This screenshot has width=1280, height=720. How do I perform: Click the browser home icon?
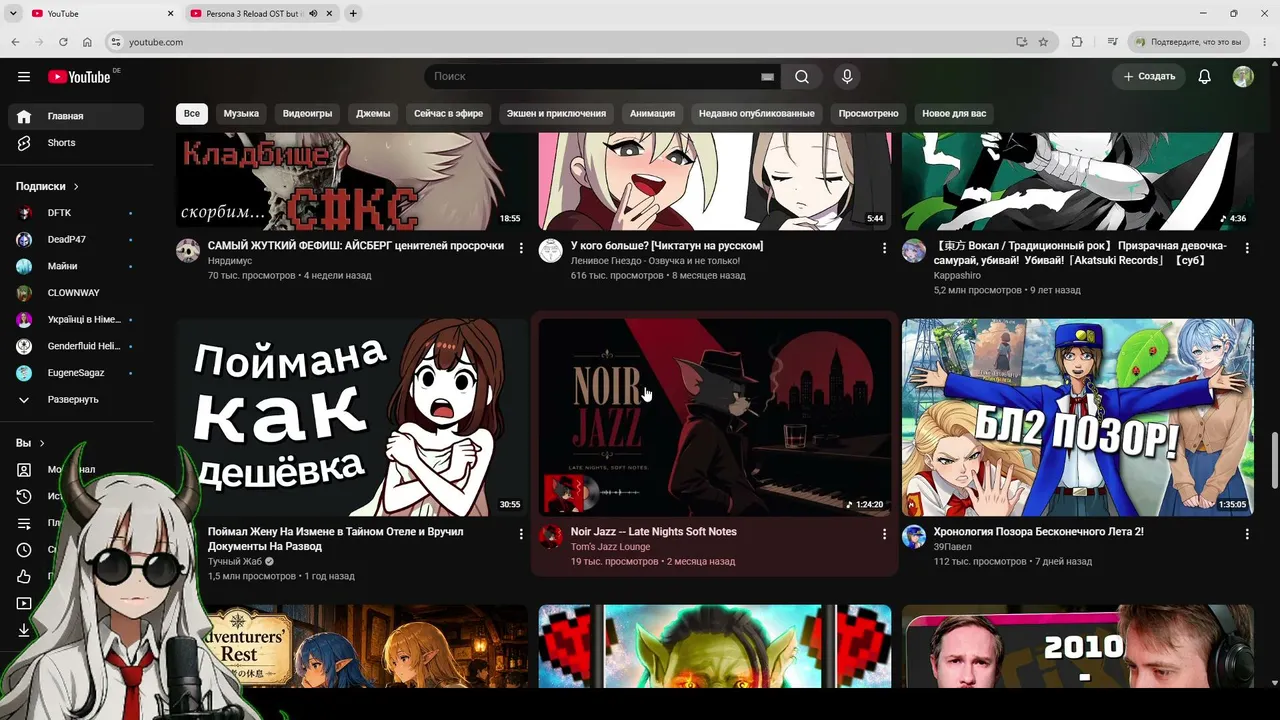(87, 42)
